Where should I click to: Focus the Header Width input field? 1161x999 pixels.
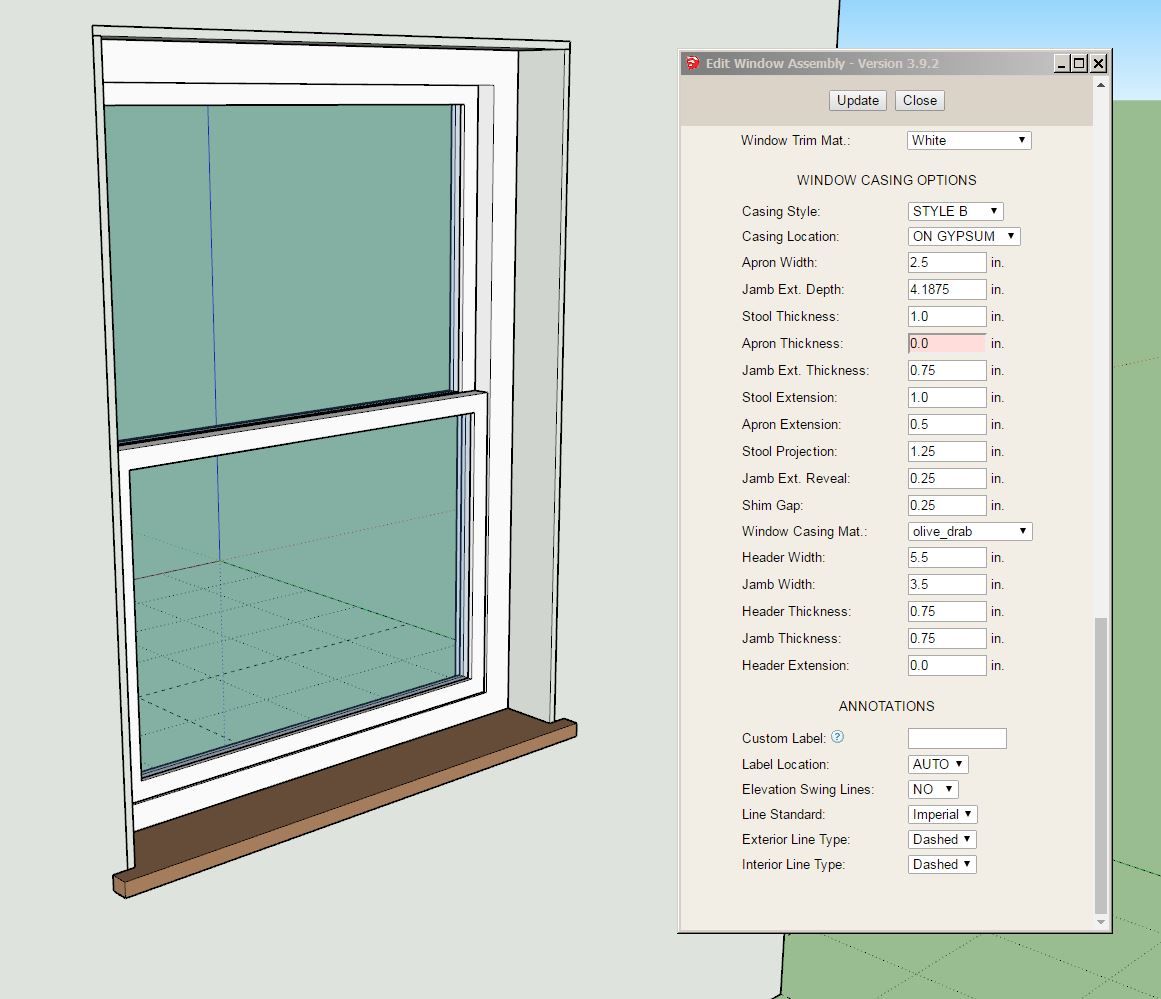click(947, 557)
